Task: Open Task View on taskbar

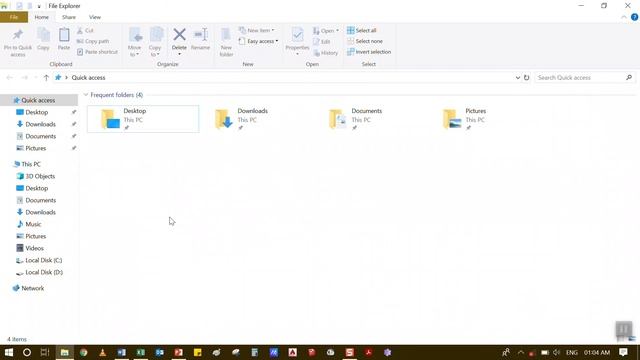Action: (45, 352)
